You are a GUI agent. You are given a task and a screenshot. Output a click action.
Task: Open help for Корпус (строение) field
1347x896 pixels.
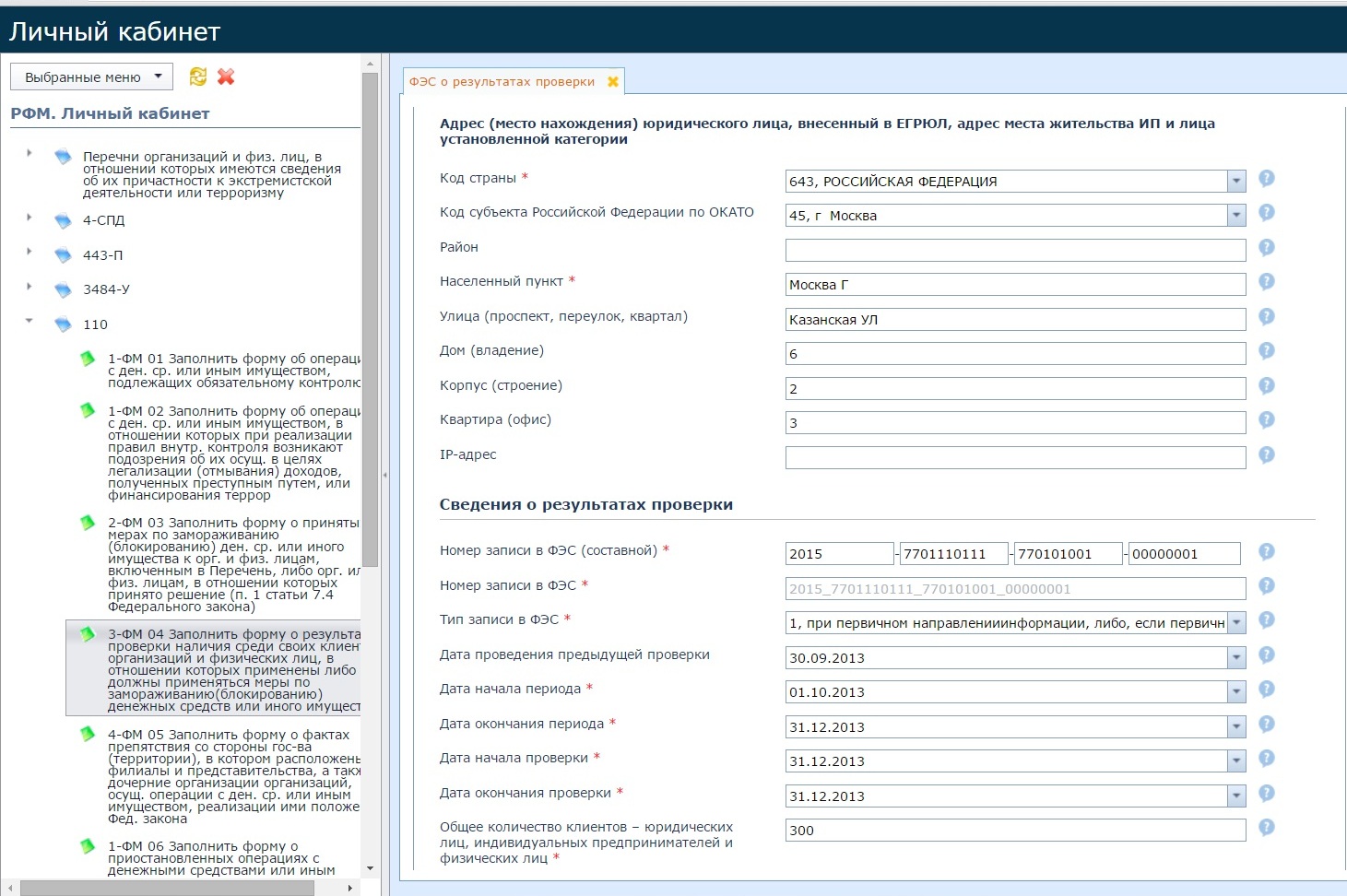[1267, 385]
